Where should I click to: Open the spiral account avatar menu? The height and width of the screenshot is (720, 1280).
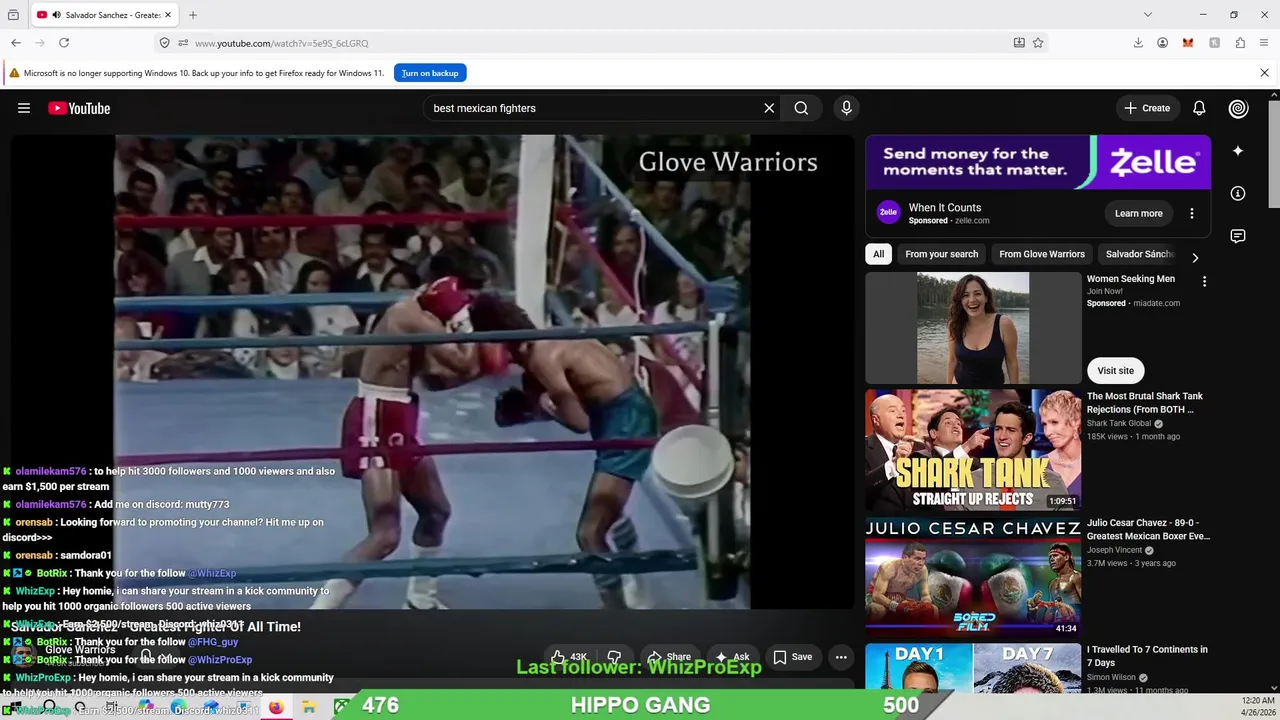1238,108
